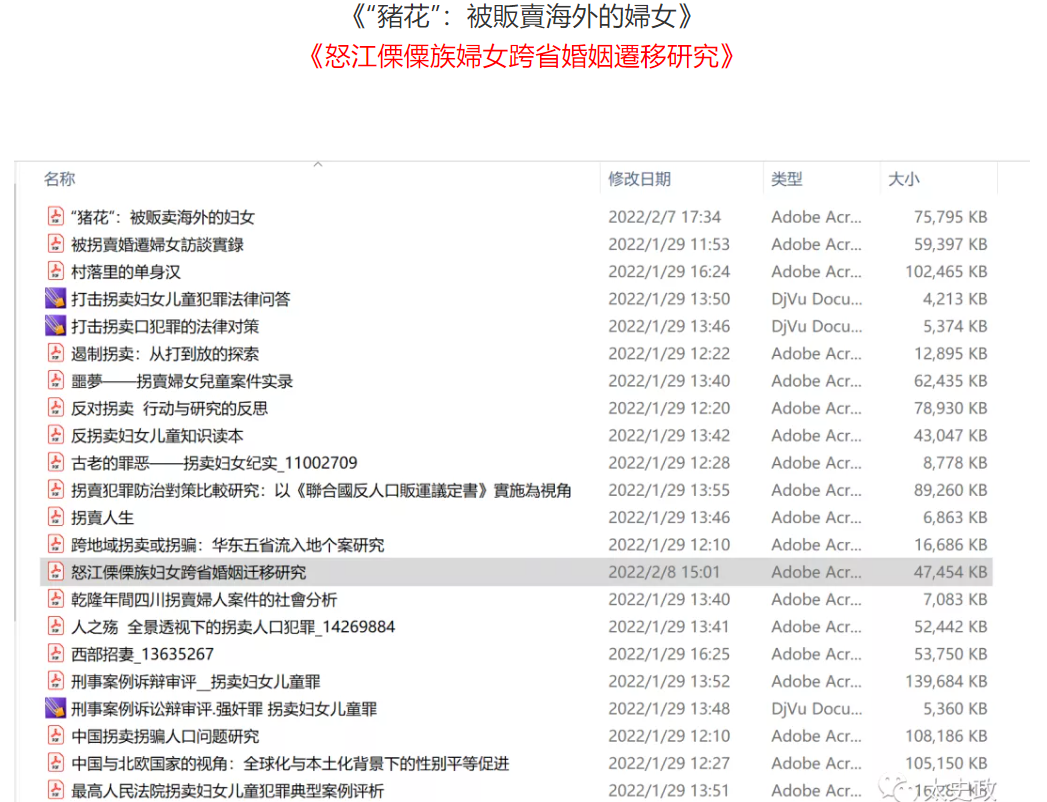Click the sort chevron above the 名称 column
The height and width of the screenshot is (802, 1047).
319,163
